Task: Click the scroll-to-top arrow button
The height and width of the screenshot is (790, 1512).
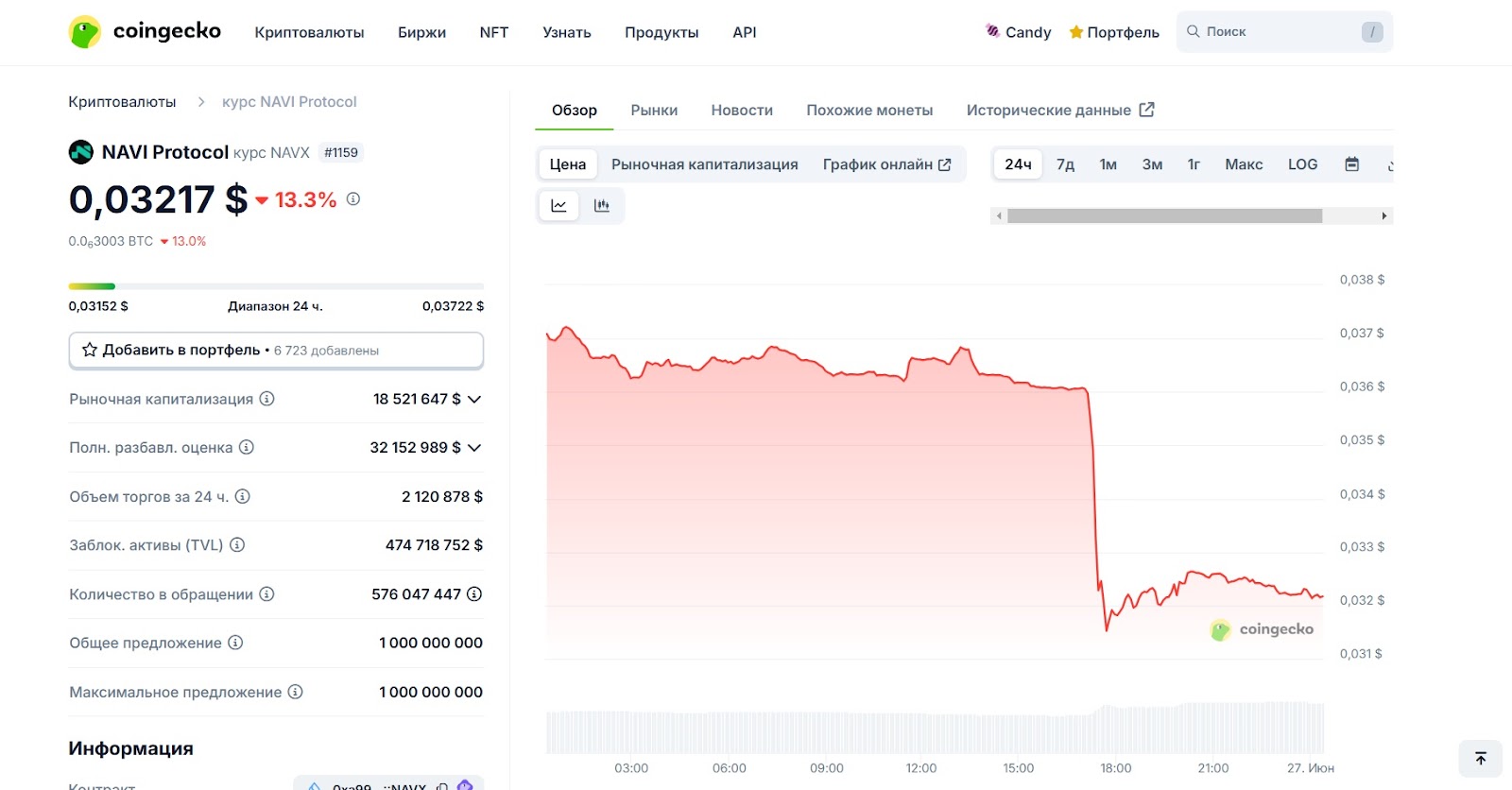Action: pyautogui.click(x=1481, y=759)
